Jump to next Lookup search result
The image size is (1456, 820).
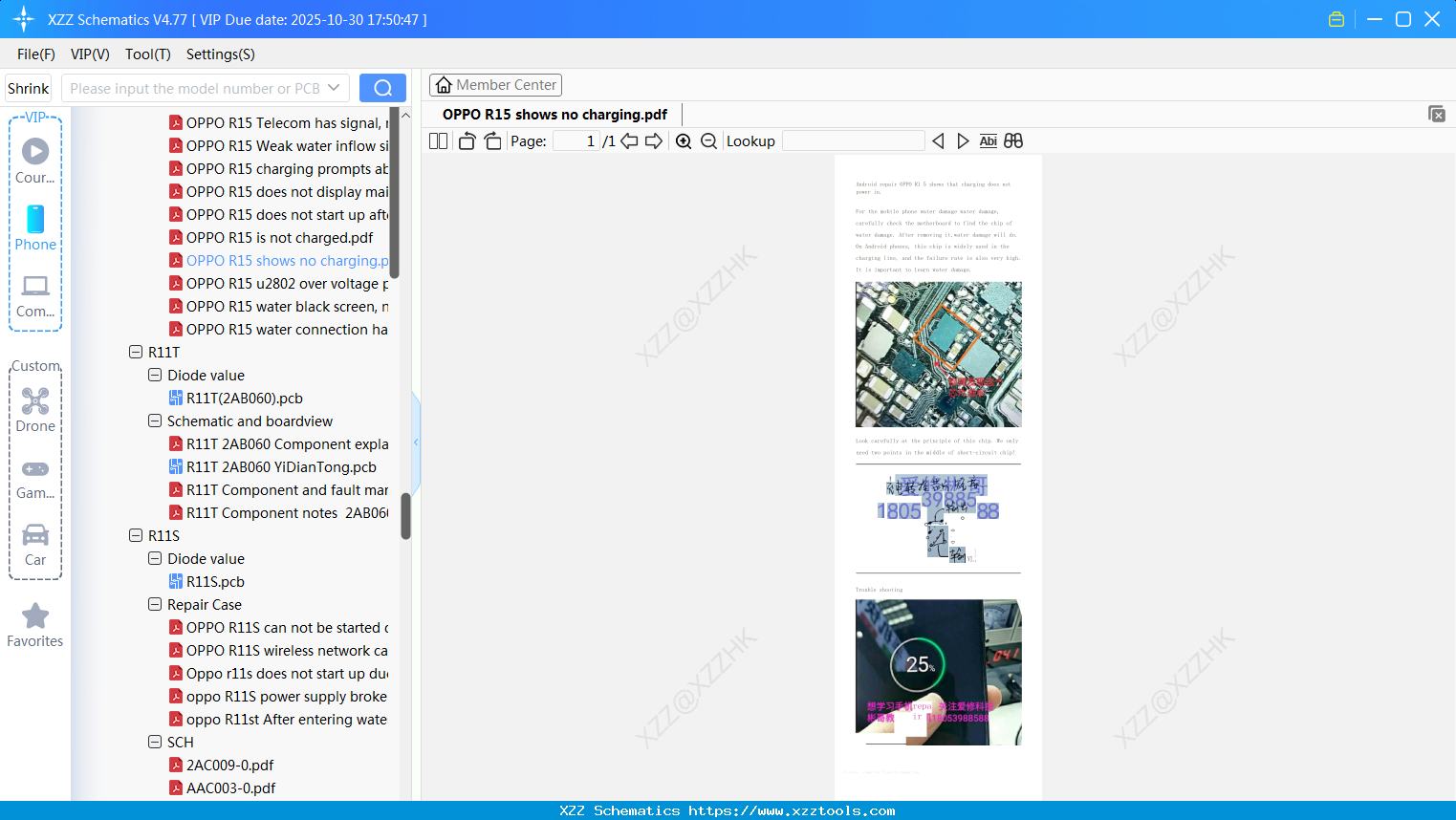963,141
